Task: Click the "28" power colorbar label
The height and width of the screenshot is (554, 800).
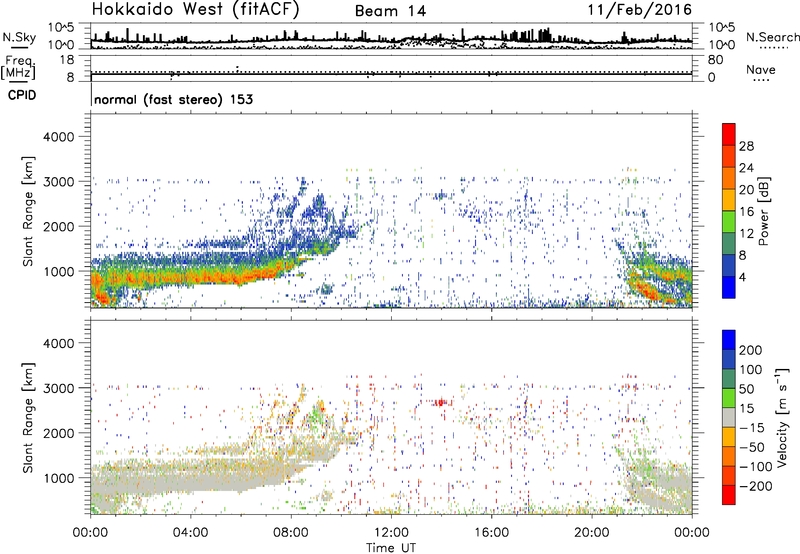Action: coord(746,146)
